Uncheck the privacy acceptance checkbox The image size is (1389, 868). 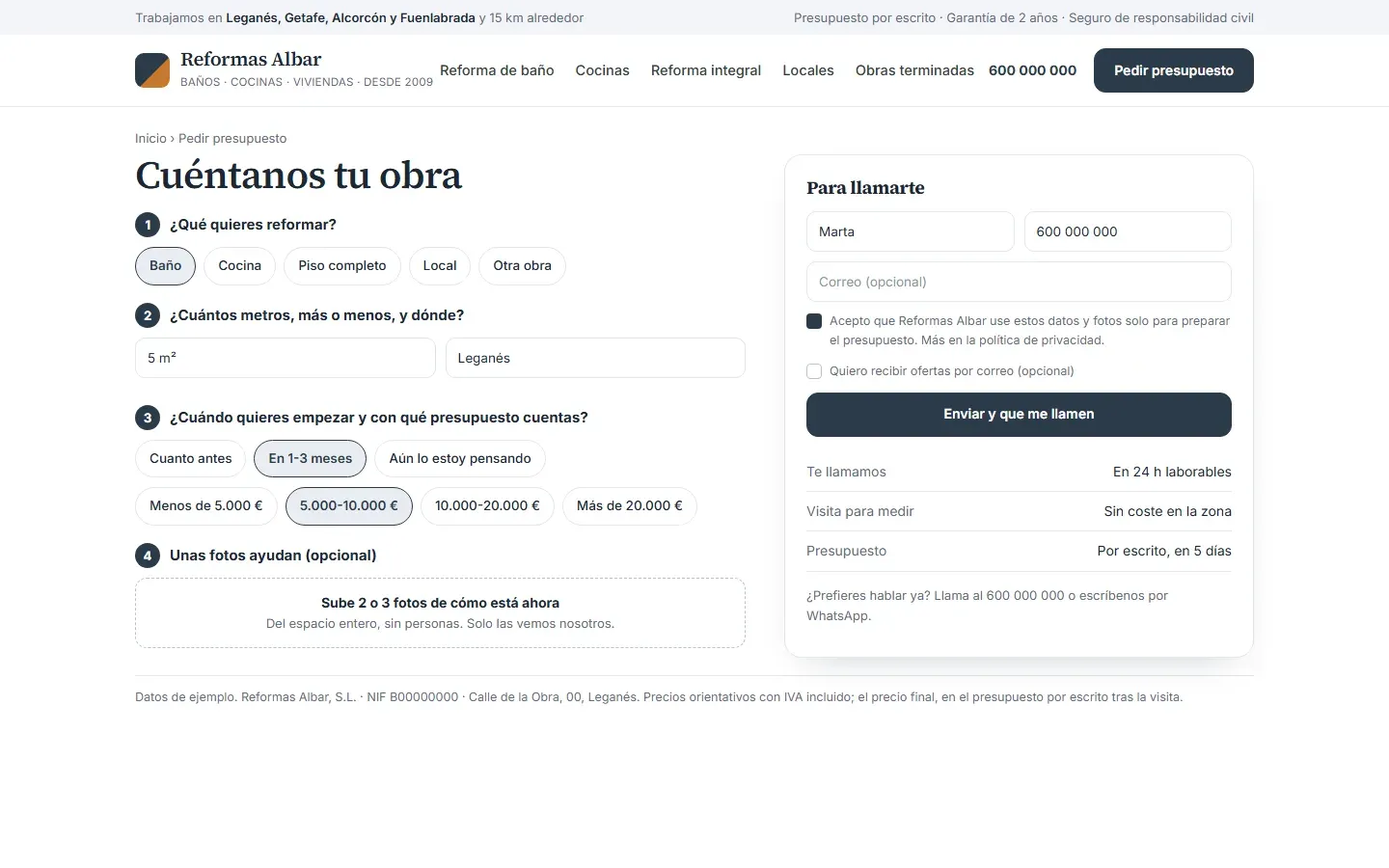tap(814, 321)
